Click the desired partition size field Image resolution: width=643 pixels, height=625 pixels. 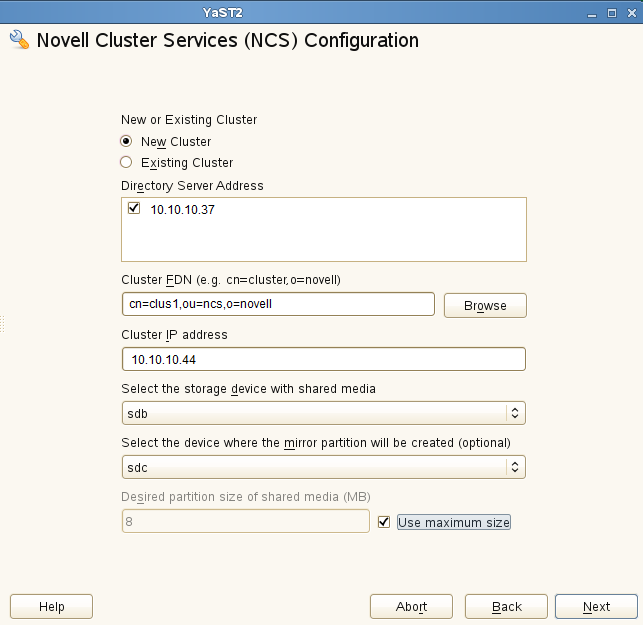tap(245, 521)
